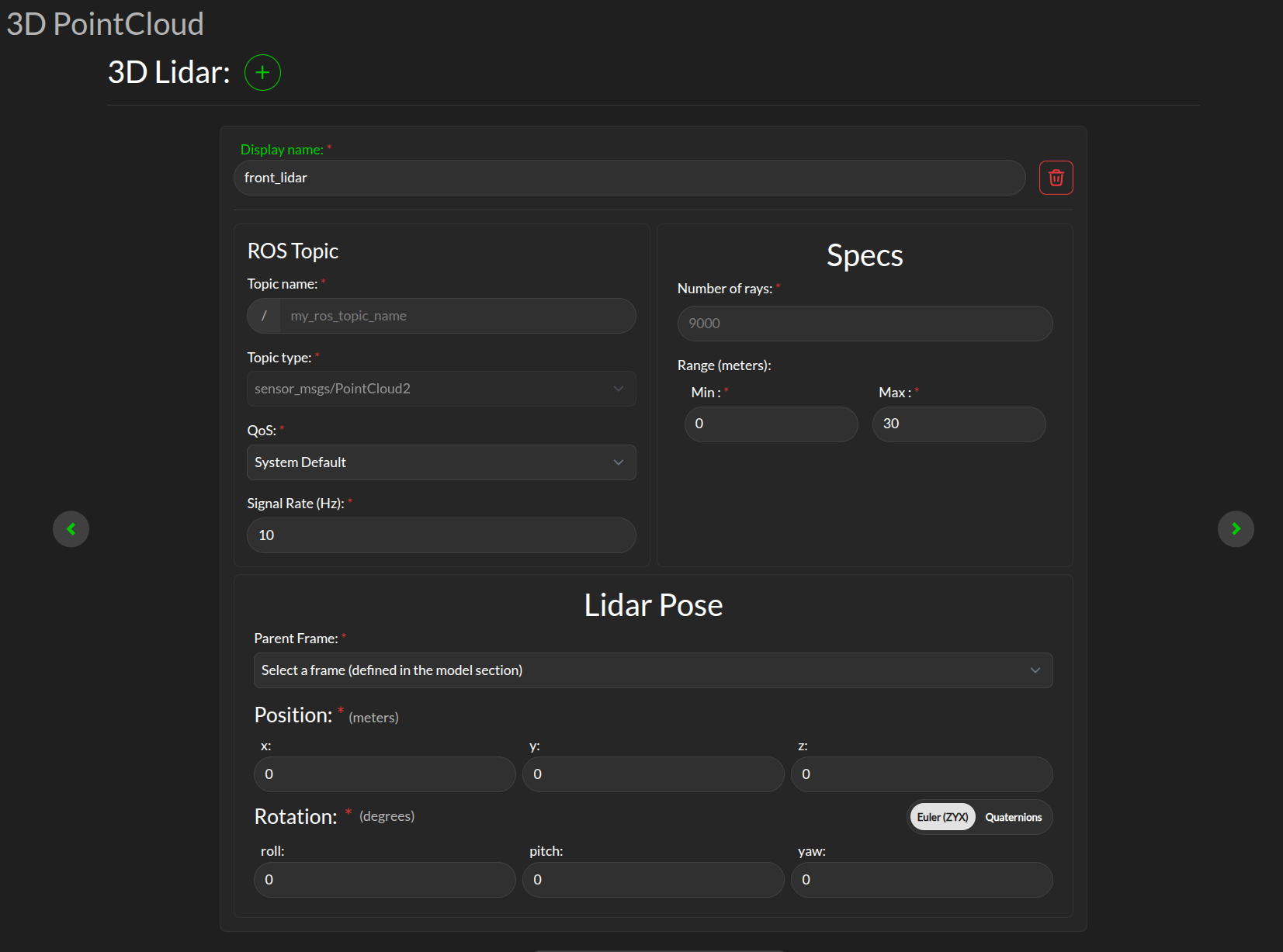Click the pitch rotation field
Screen dimensions: 1283x952
point(653,880)
